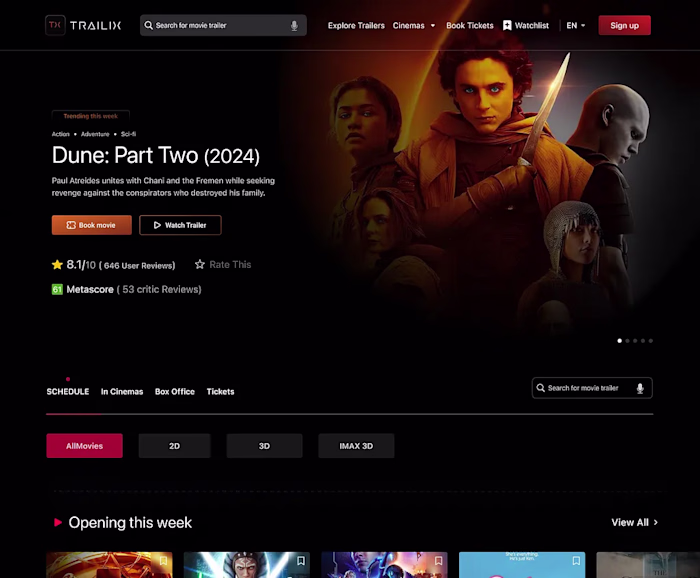This screenshot has width=700, height=578.
Task: Click the Rate This outline star
Action: (200, 264)
